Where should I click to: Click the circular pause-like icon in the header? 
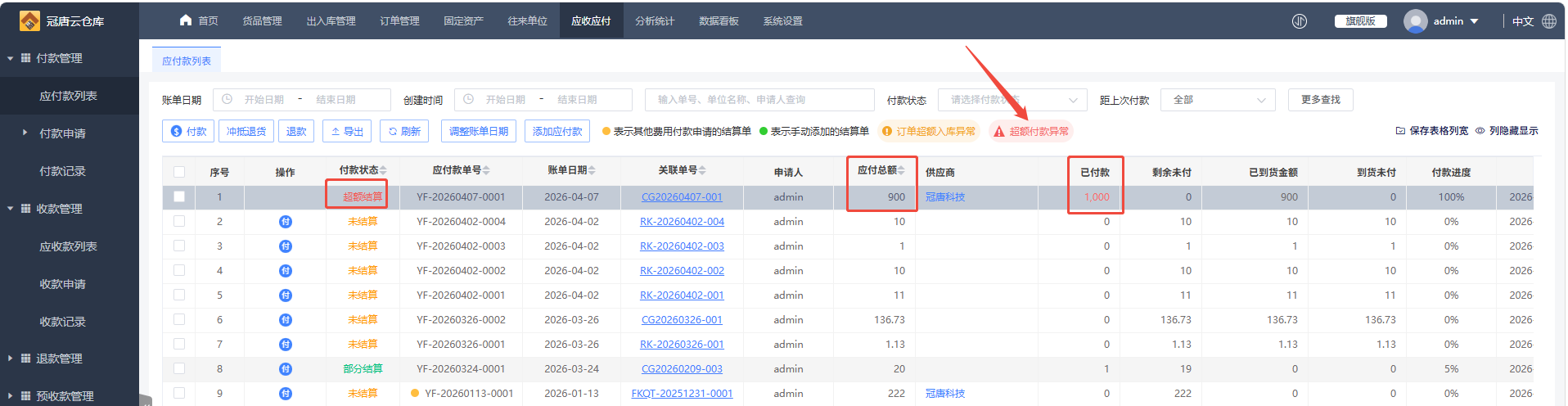point(1300,21)
